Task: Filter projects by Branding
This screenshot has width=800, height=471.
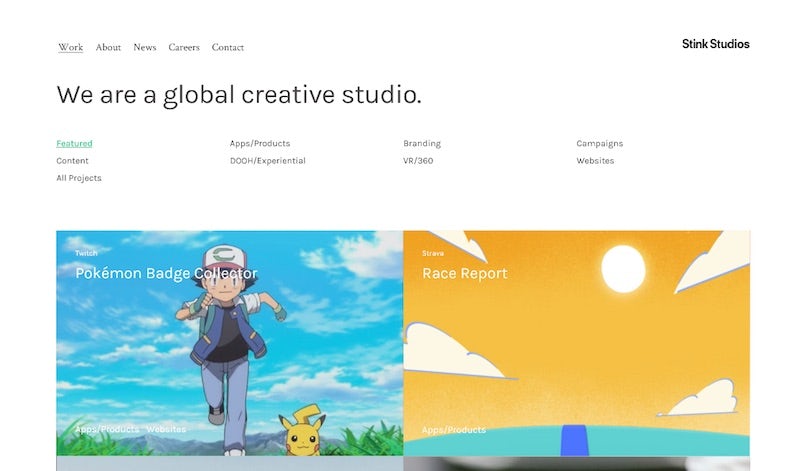Action: [422, 144]
